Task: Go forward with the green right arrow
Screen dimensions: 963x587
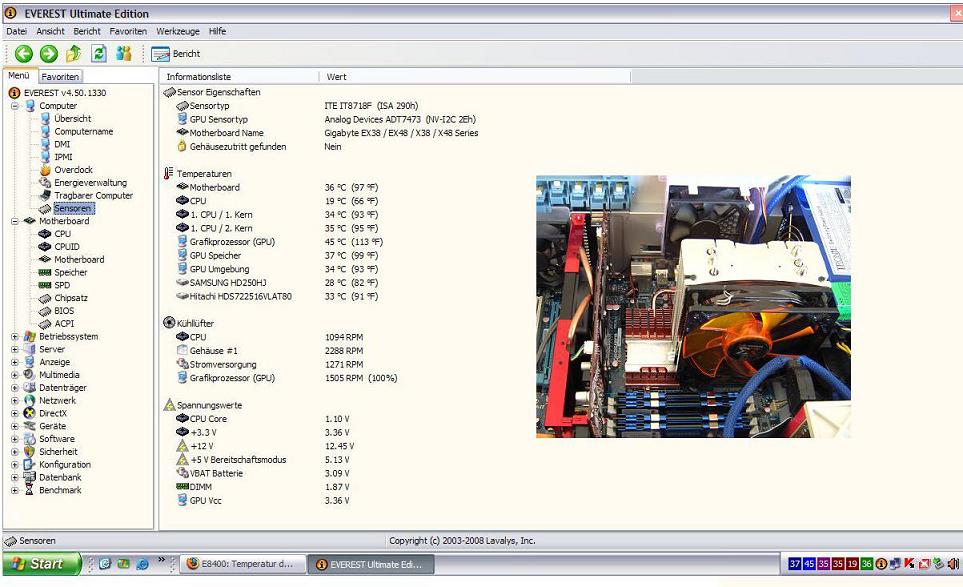Action: click(x=49, y=54)
